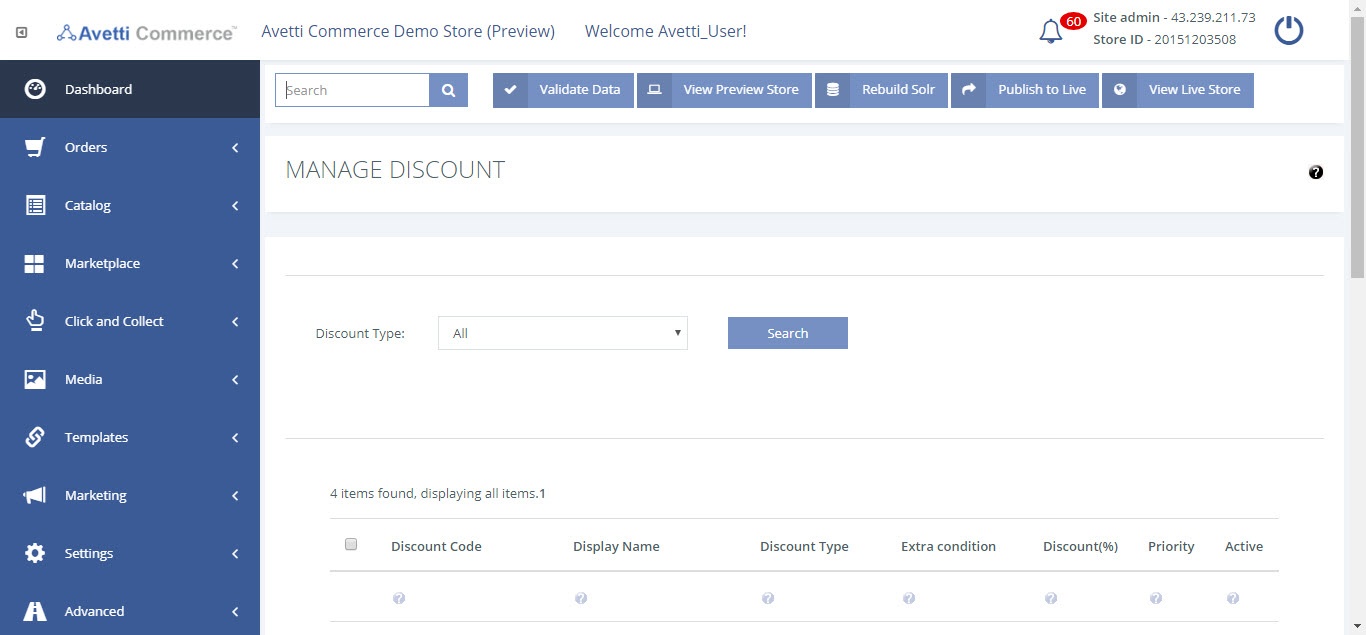This screenshot has height=635, width=1366.
Task: Click the Extra condition column header
Action: point(948,546)
